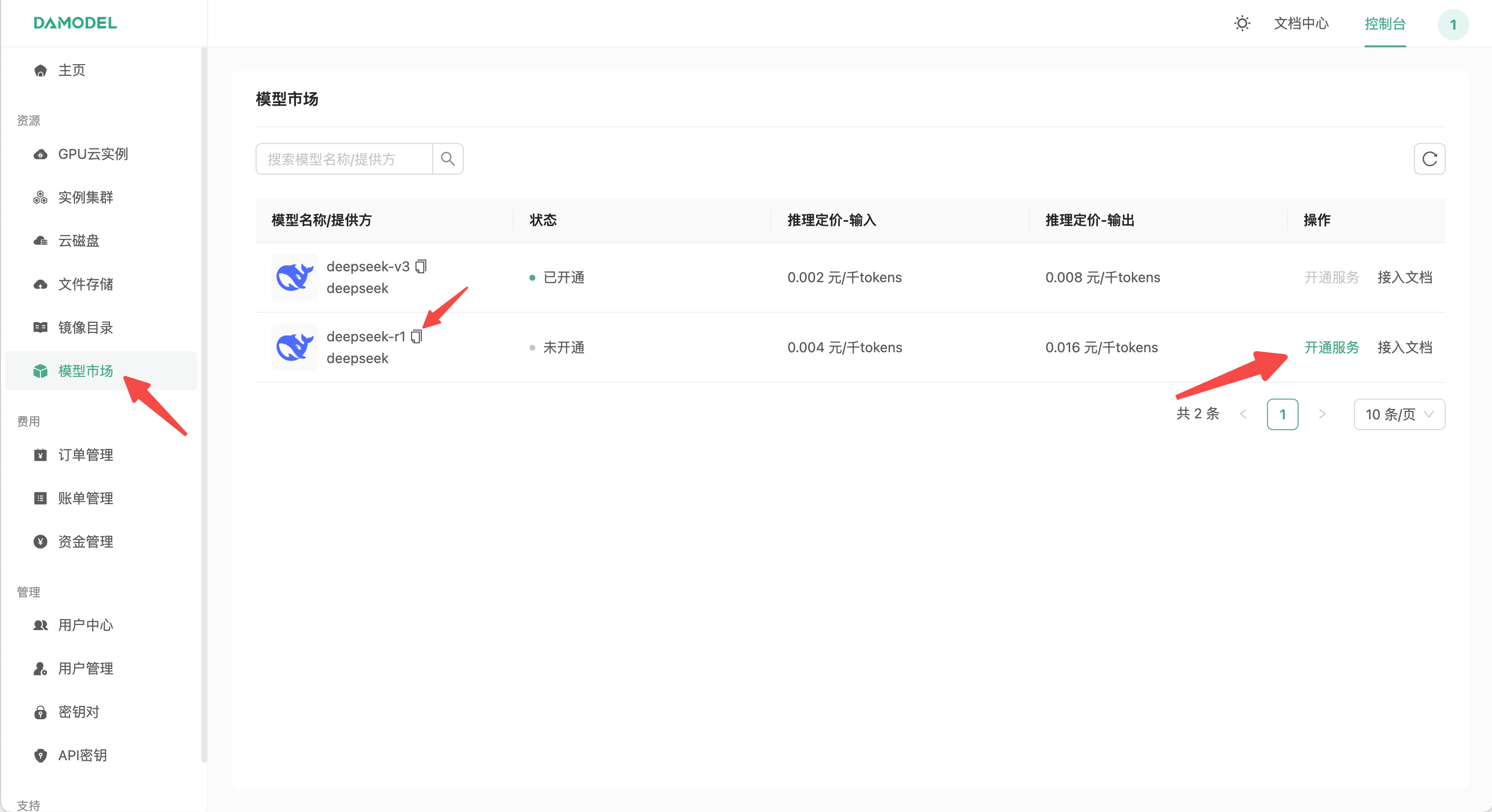Go to 实例集群
The height and width of the screenshot is (812, 1492).
[86, 197]
